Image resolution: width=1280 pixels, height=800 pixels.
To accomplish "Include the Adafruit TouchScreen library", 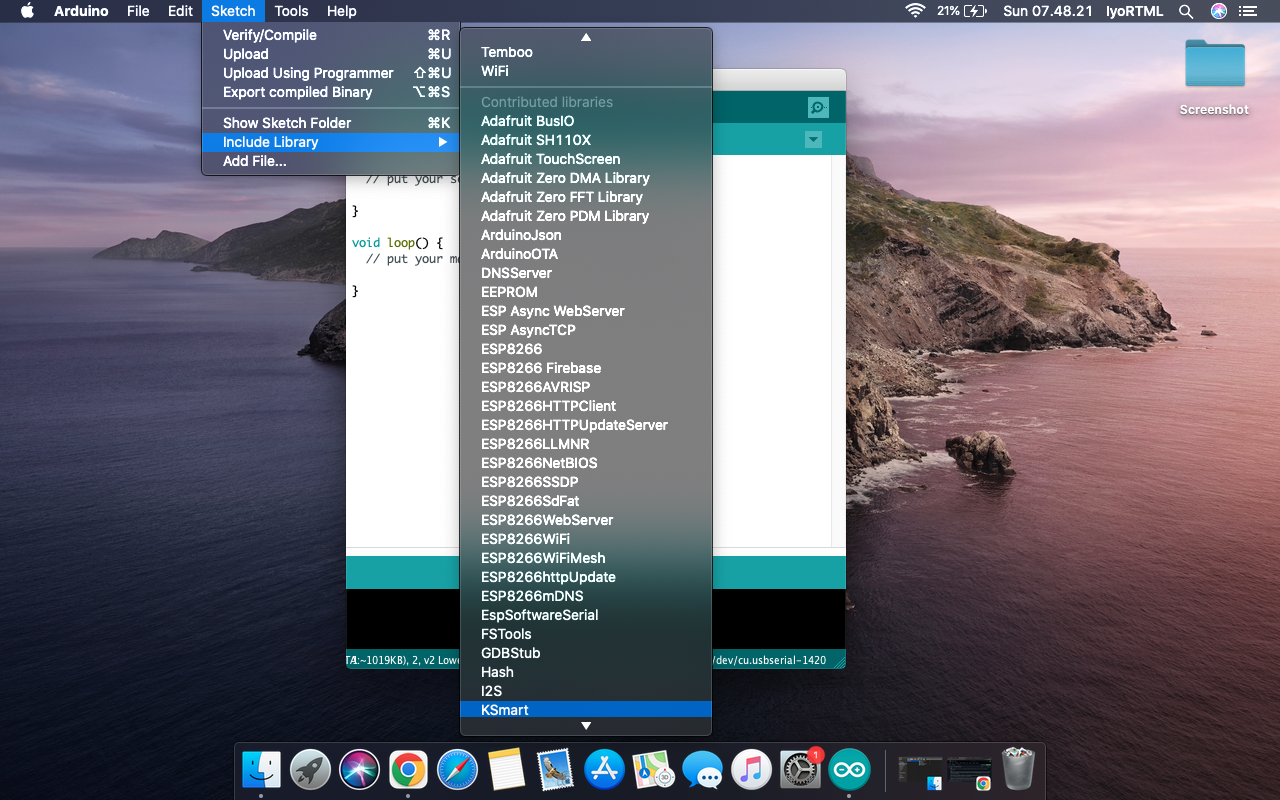I will (x=586, y=159).
